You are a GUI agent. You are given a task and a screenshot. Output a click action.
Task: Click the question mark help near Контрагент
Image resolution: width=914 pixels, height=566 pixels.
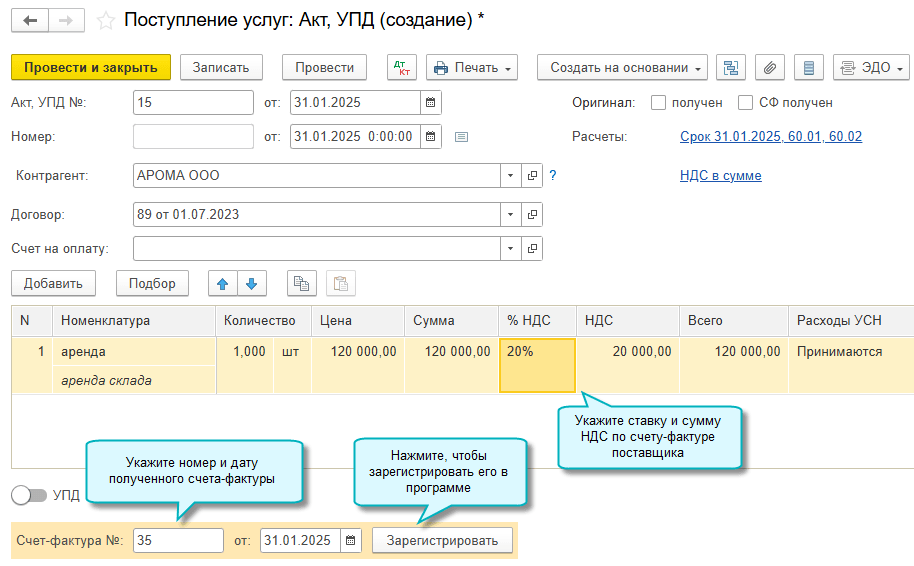point(553,175)
